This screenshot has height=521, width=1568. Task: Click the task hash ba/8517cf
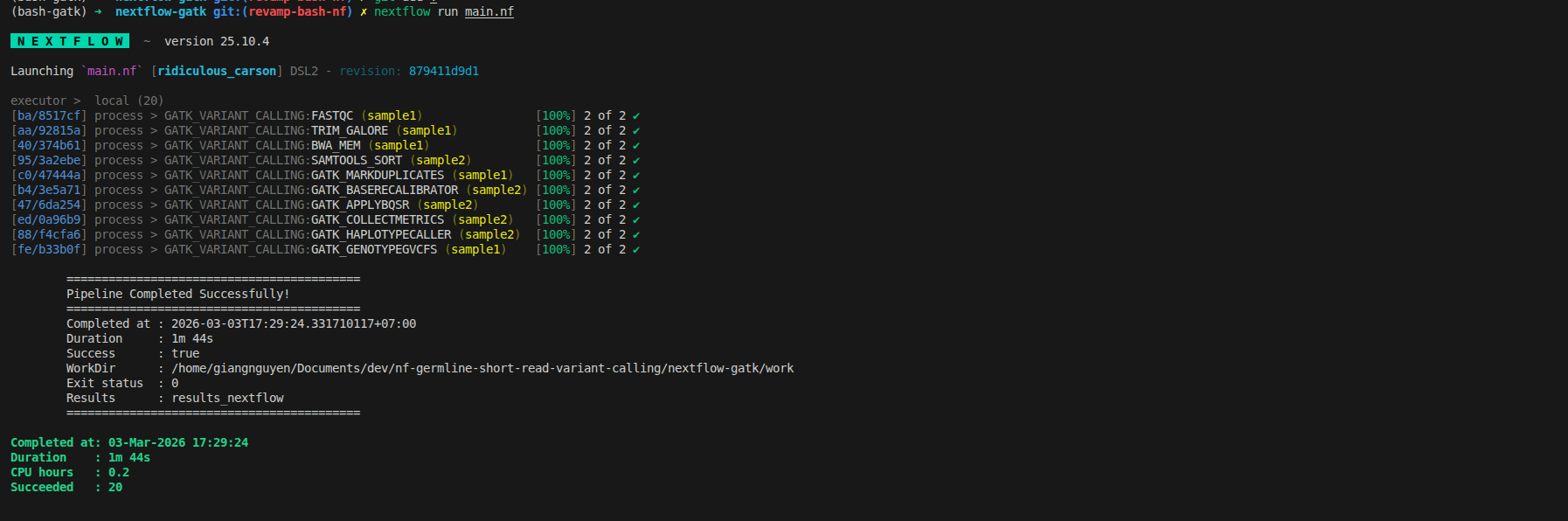[x=49, y=115]
